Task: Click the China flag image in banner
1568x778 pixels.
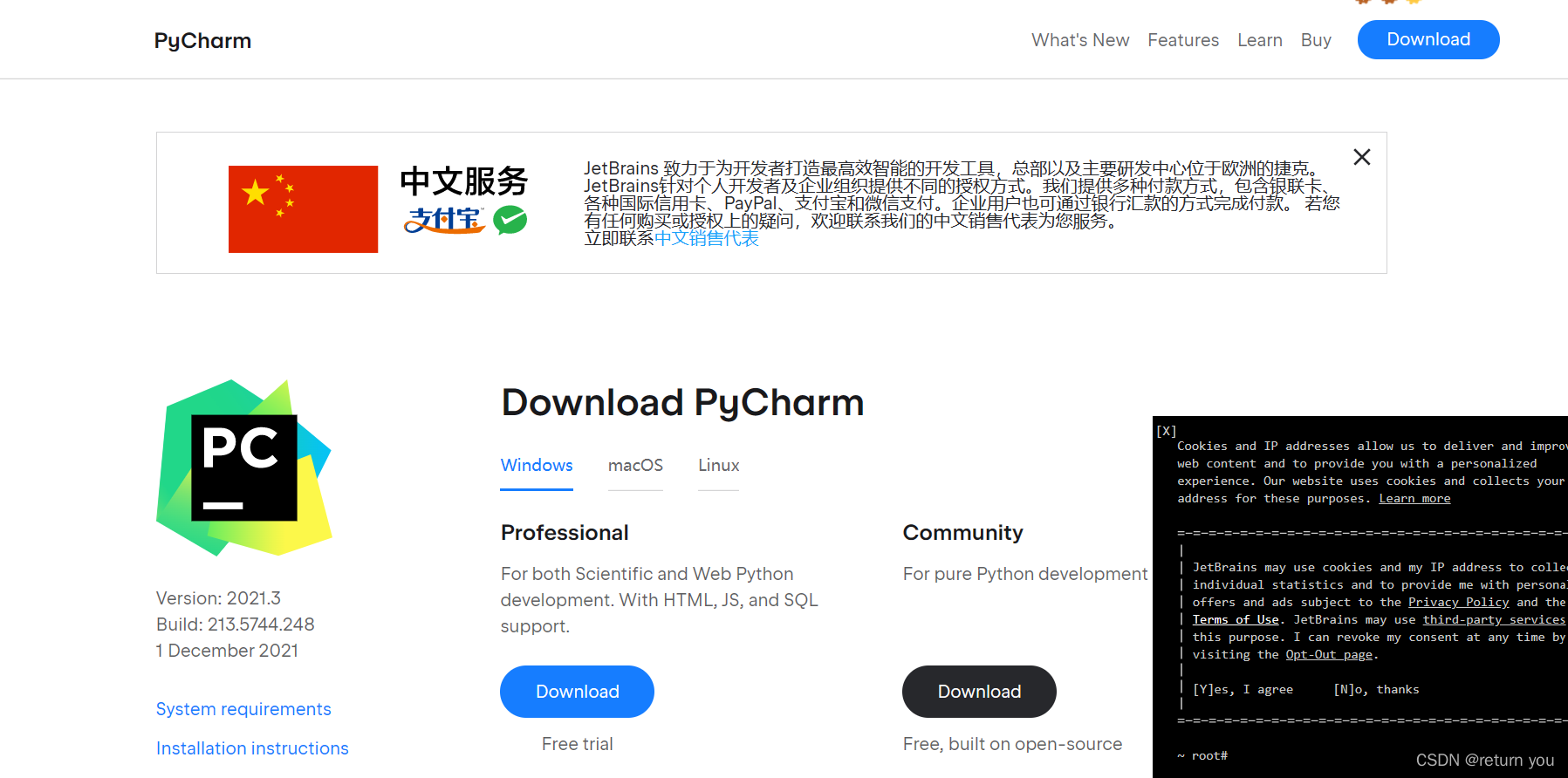Action: 303,209
